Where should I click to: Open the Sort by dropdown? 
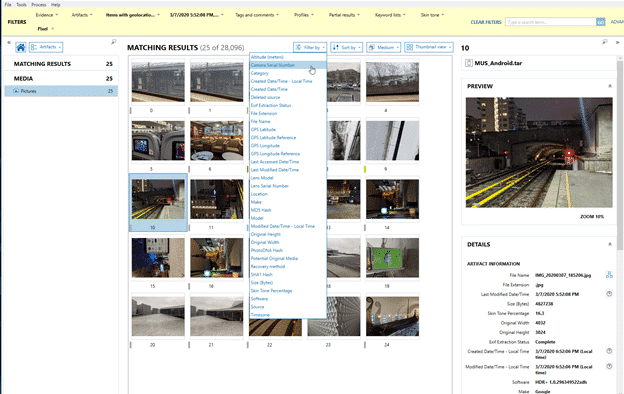click(346, 47)
